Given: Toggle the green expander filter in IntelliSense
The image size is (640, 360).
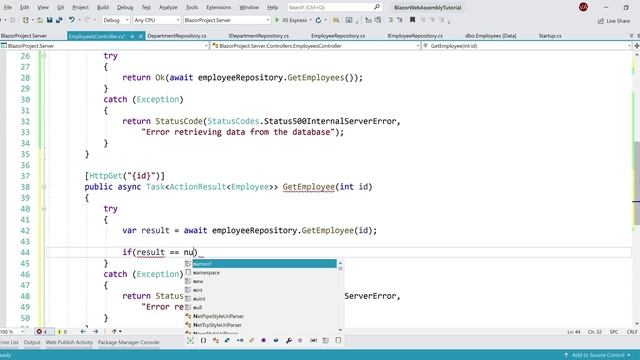Looking at the screenshot, I should click(x=190, y=340).
